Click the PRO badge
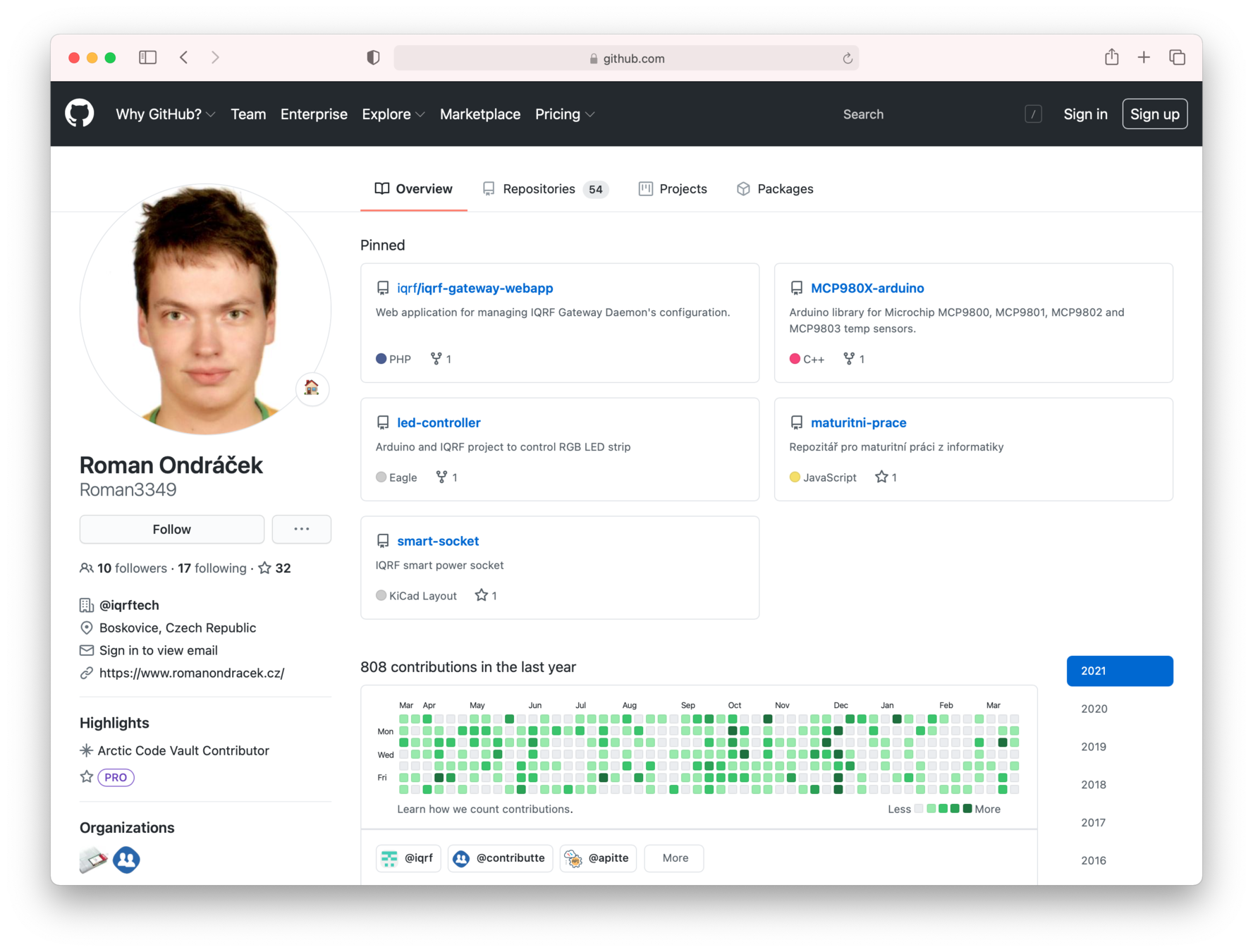The width and height of the screenshot is (1253, 952). coord(116,777)
